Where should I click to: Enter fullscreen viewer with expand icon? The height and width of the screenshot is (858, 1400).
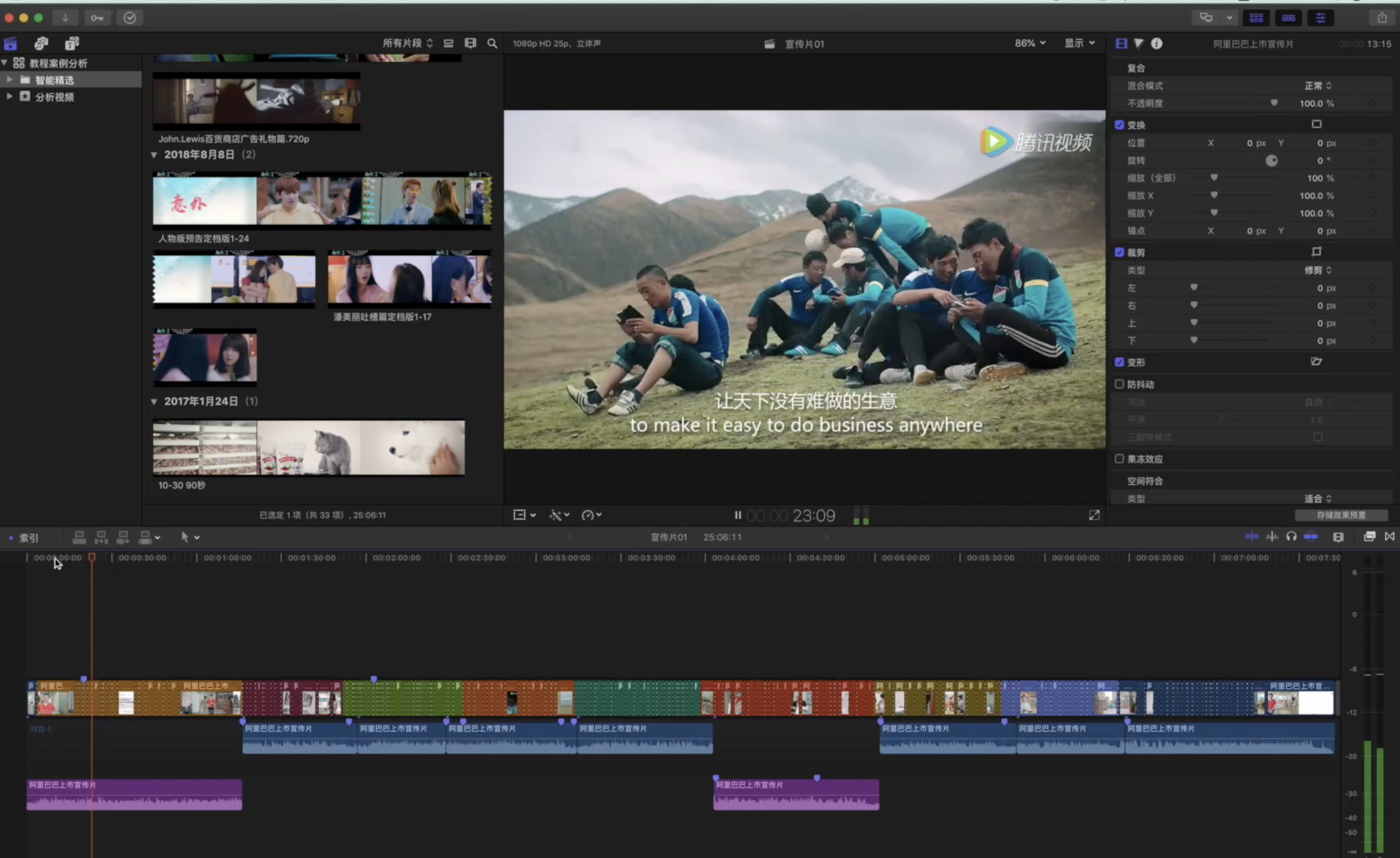[1094, 515]
